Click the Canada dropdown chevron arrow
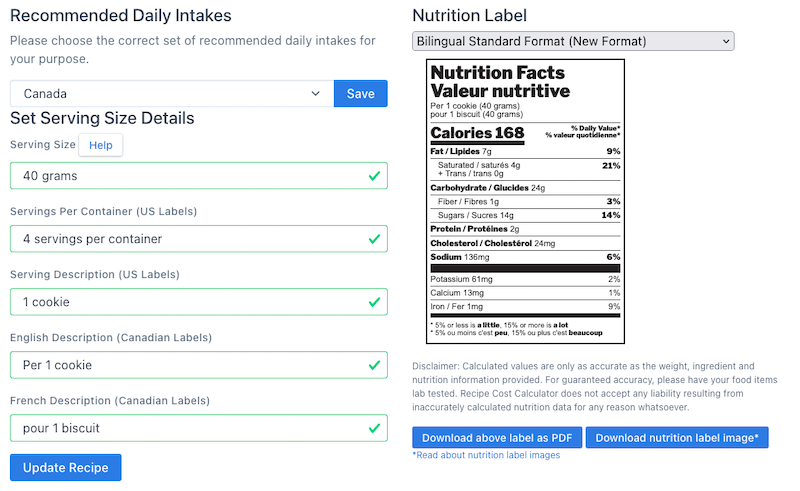This screenshot has width=800, height=491. pos(316,94)
